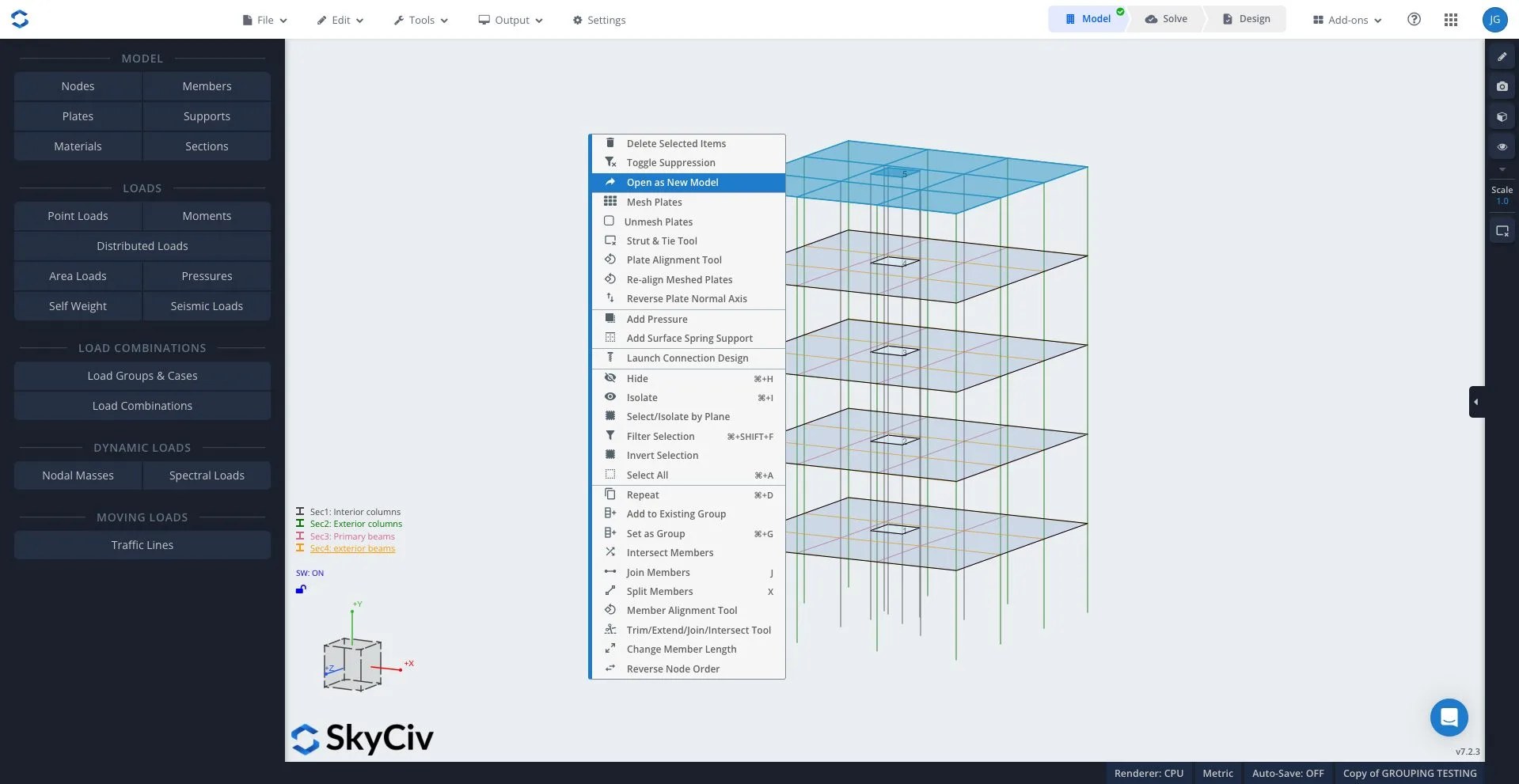Click the blue unlock padlock icon
The height and width of the screenshot is (784, 1519).
pyautogui.click(x=301, y=589)
